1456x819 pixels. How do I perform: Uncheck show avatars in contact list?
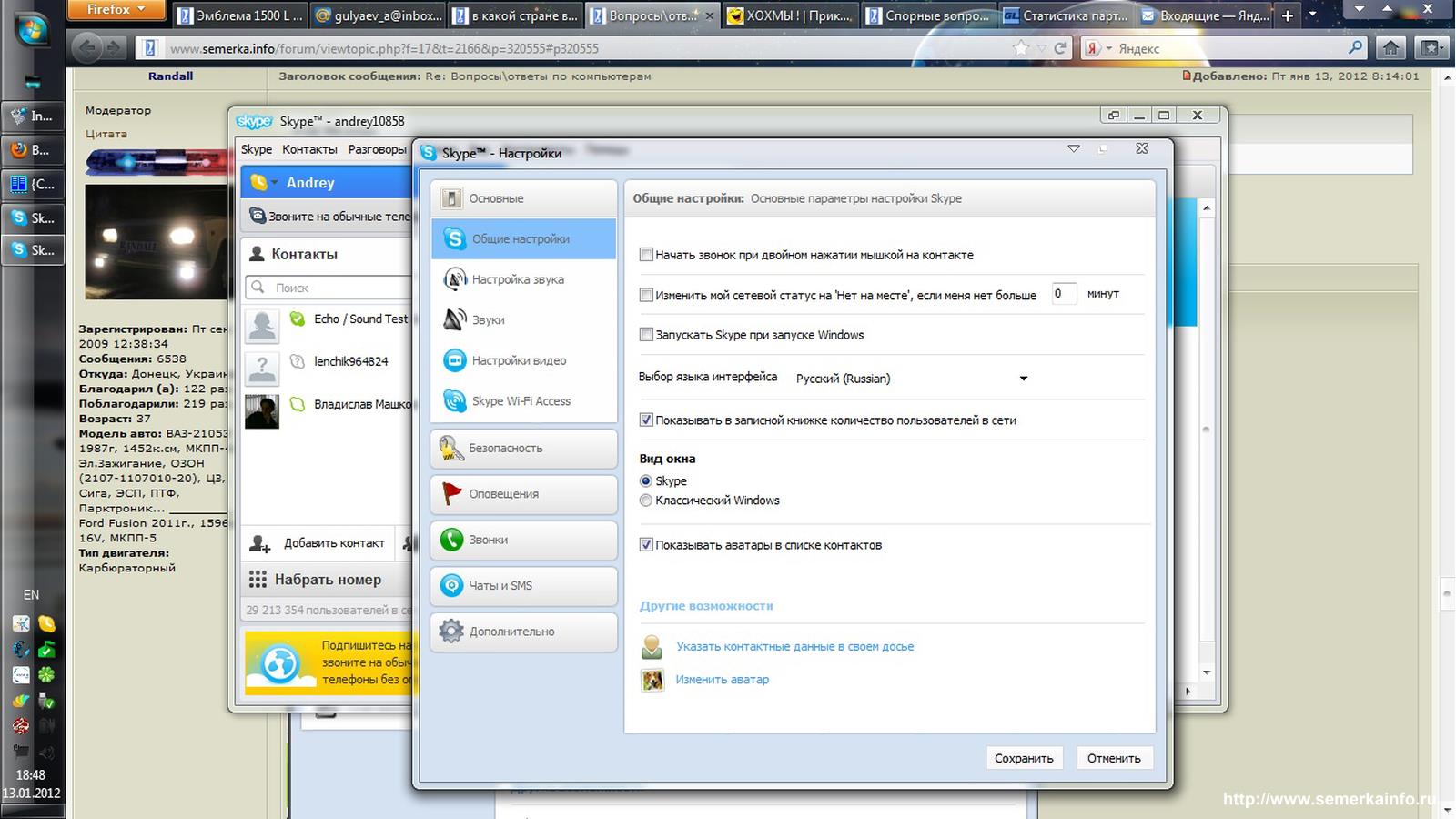click(x=646, y=545)
